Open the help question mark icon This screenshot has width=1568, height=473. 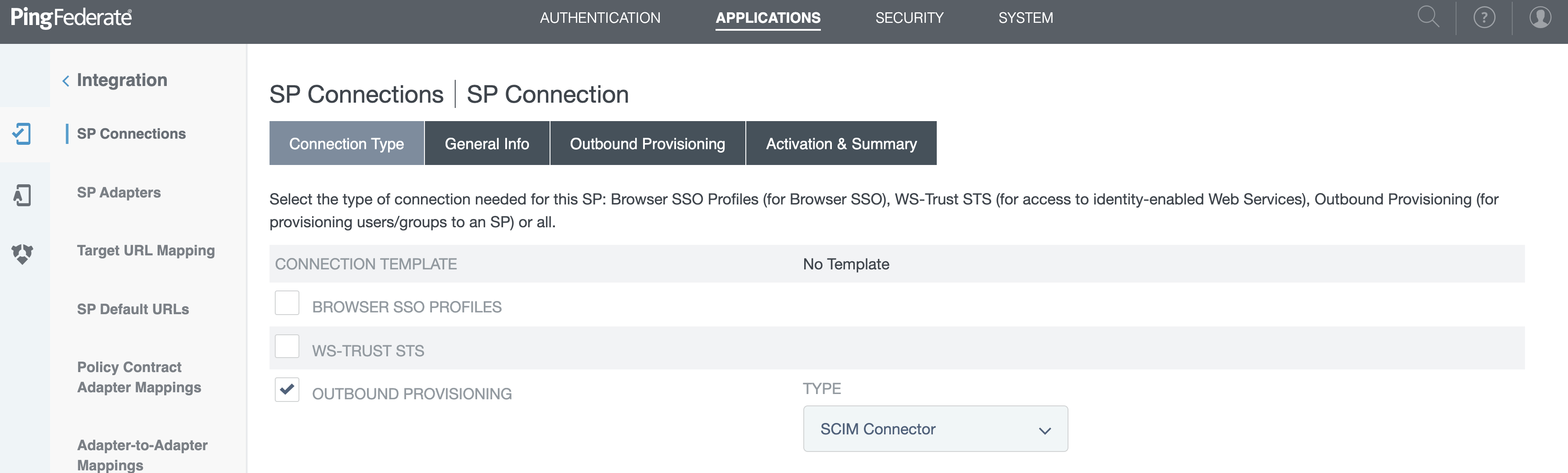tap(1484, 17)
